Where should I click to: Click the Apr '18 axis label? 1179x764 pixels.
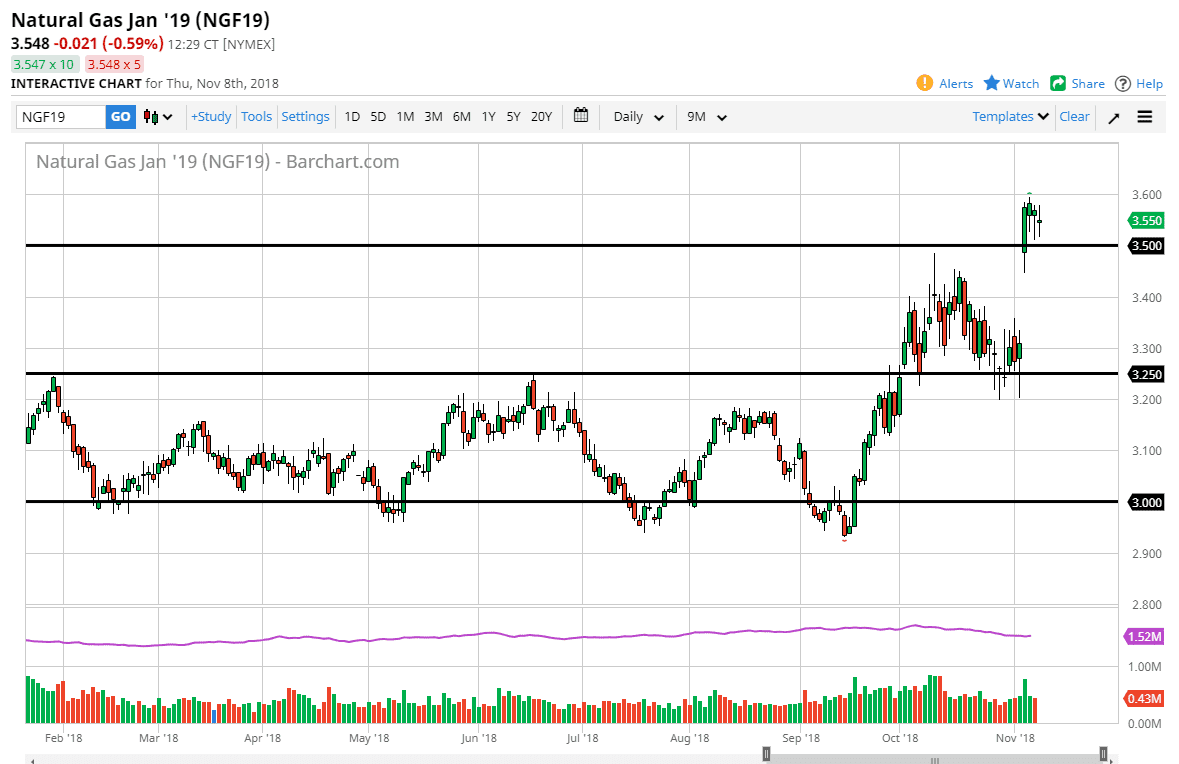click(x=262, y=738)
